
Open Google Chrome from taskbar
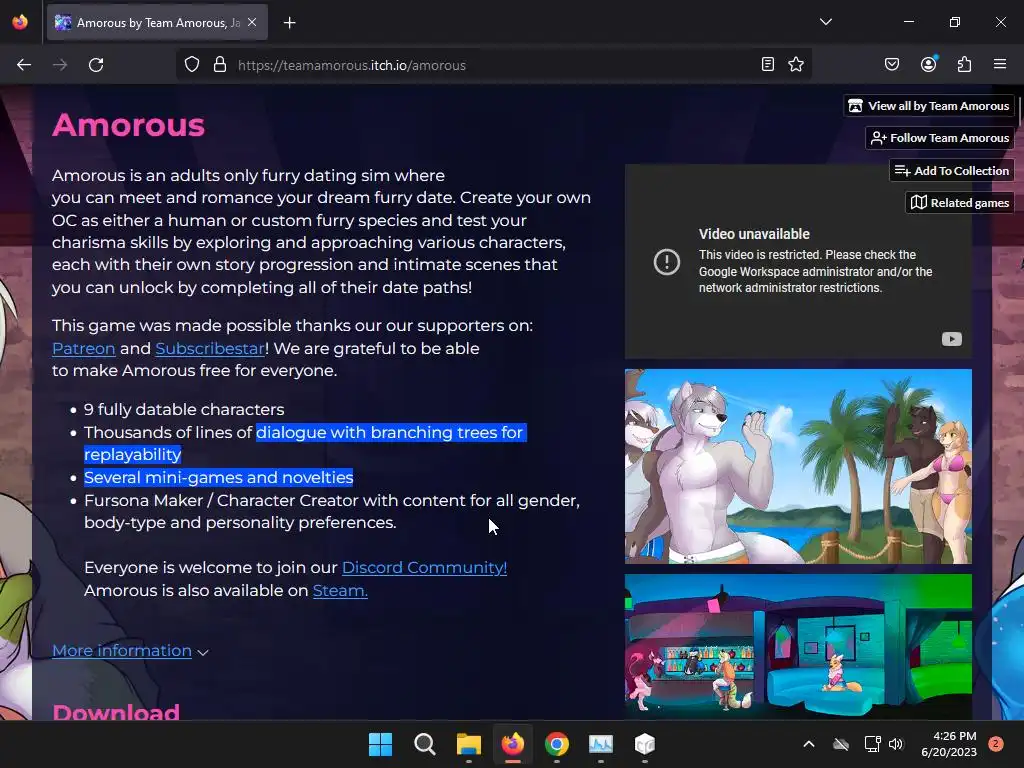(x=557, y=744)
